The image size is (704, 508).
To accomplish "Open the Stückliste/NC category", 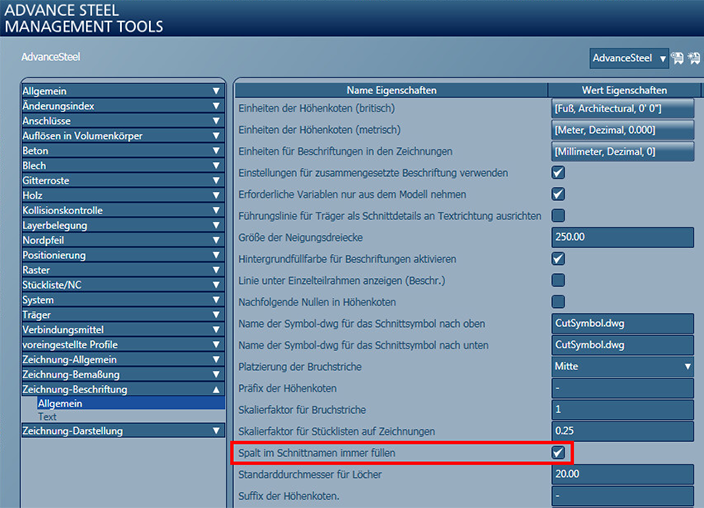I will [123, 285].
